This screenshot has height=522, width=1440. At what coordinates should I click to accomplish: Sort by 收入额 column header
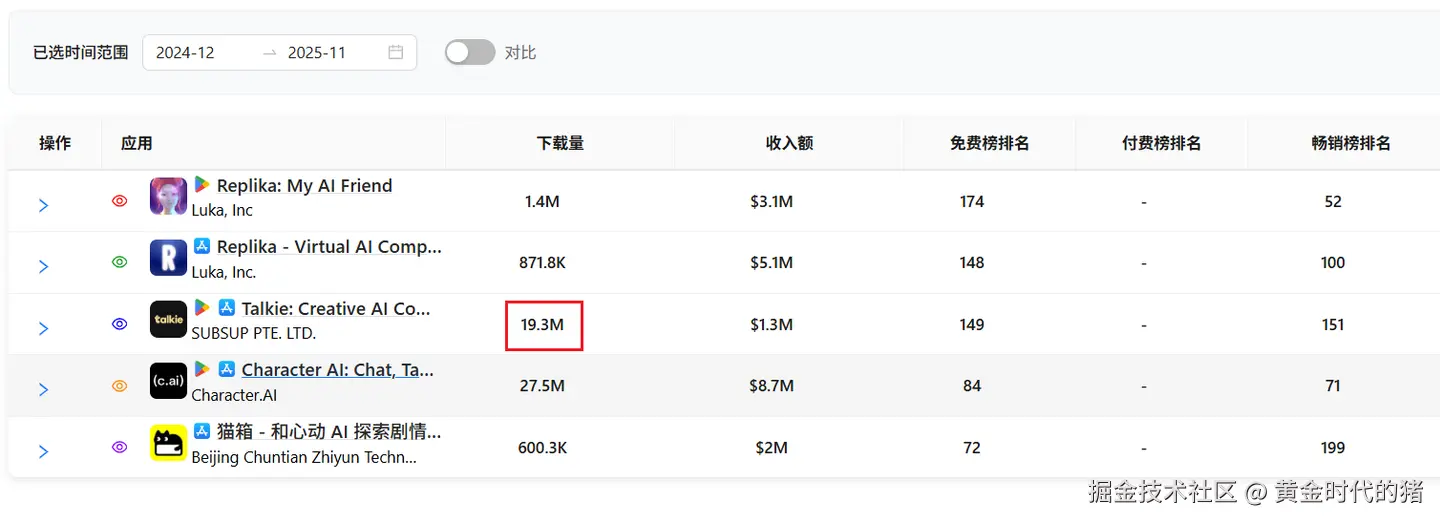[789, 143]
